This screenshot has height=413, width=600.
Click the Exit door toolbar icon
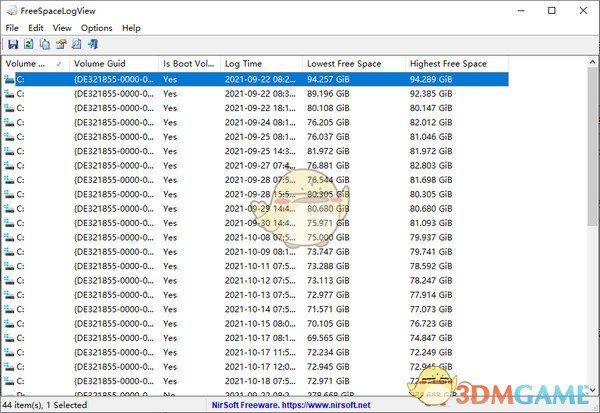pos(93,44)
